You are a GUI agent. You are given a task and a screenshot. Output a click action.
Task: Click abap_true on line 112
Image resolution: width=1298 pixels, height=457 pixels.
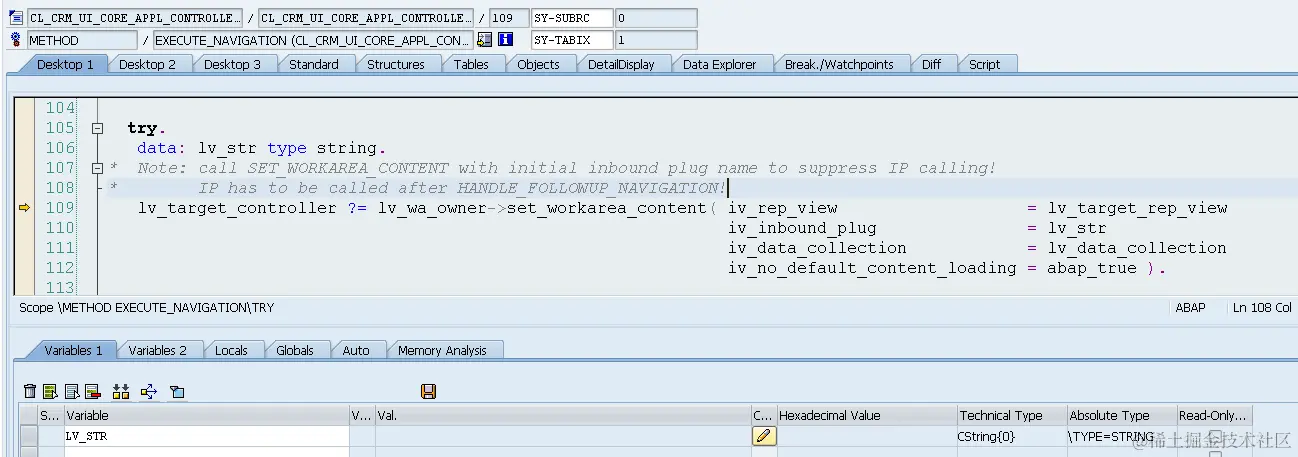click(1092, 268)
